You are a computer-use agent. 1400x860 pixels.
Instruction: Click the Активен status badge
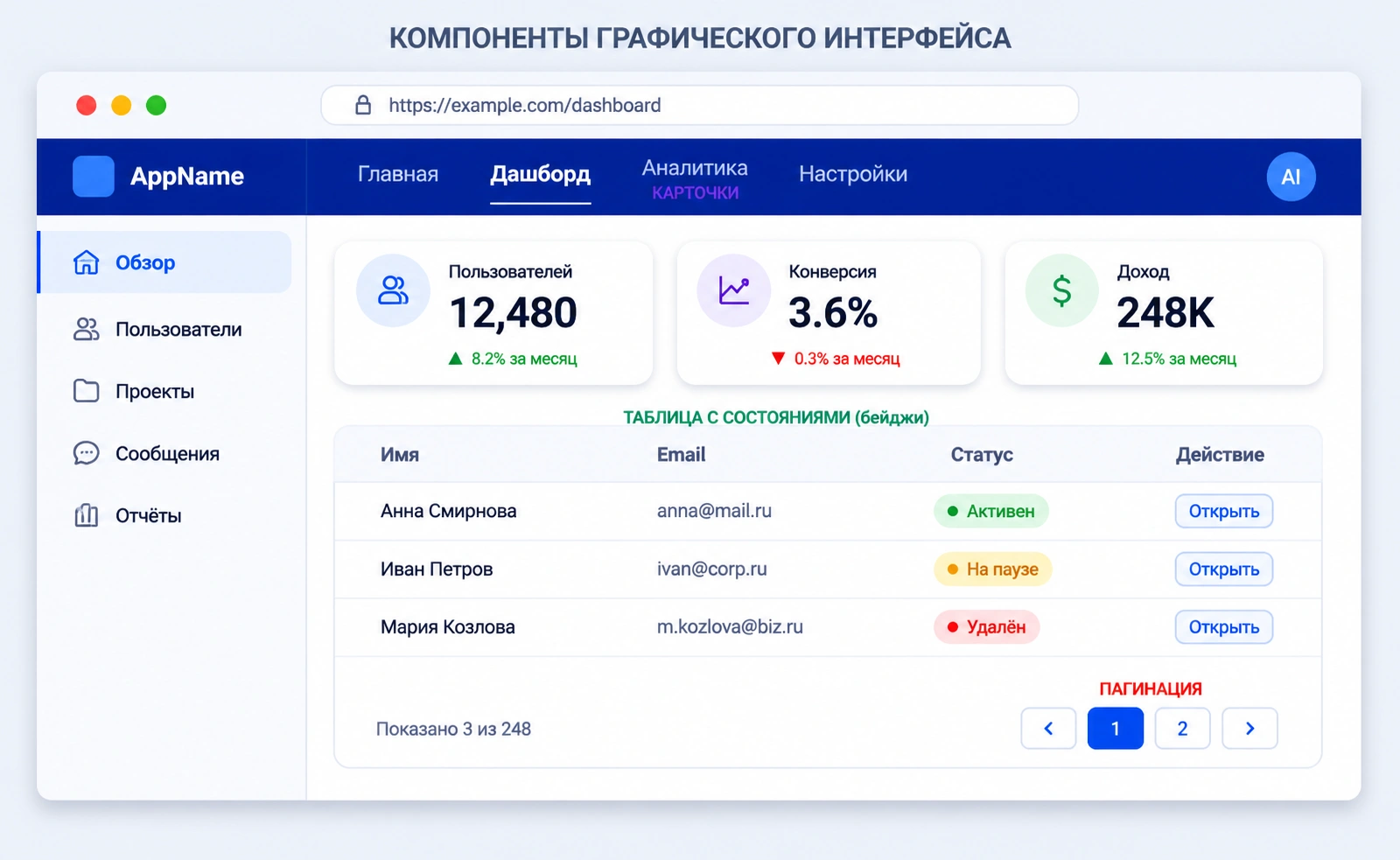tap(991, 511)
